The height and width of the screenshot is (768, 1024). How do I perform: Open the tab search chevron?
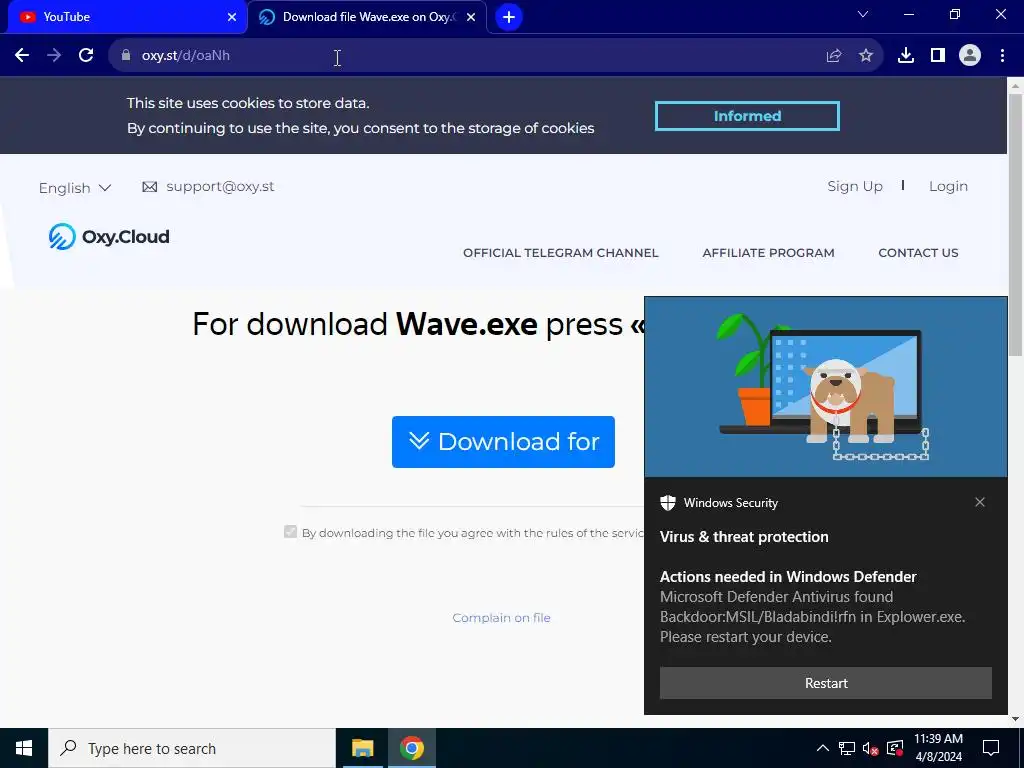[x=863, y=14]
